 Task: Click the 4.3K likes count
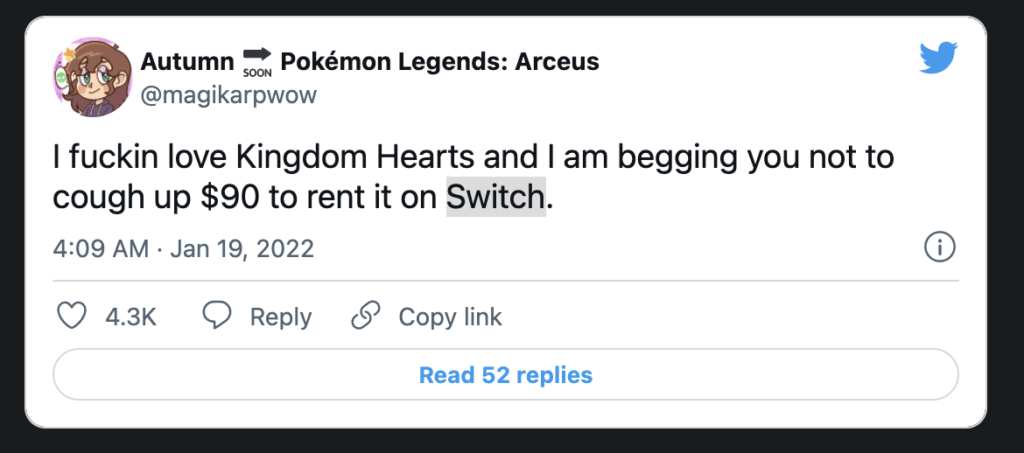(x=130, y=317)
